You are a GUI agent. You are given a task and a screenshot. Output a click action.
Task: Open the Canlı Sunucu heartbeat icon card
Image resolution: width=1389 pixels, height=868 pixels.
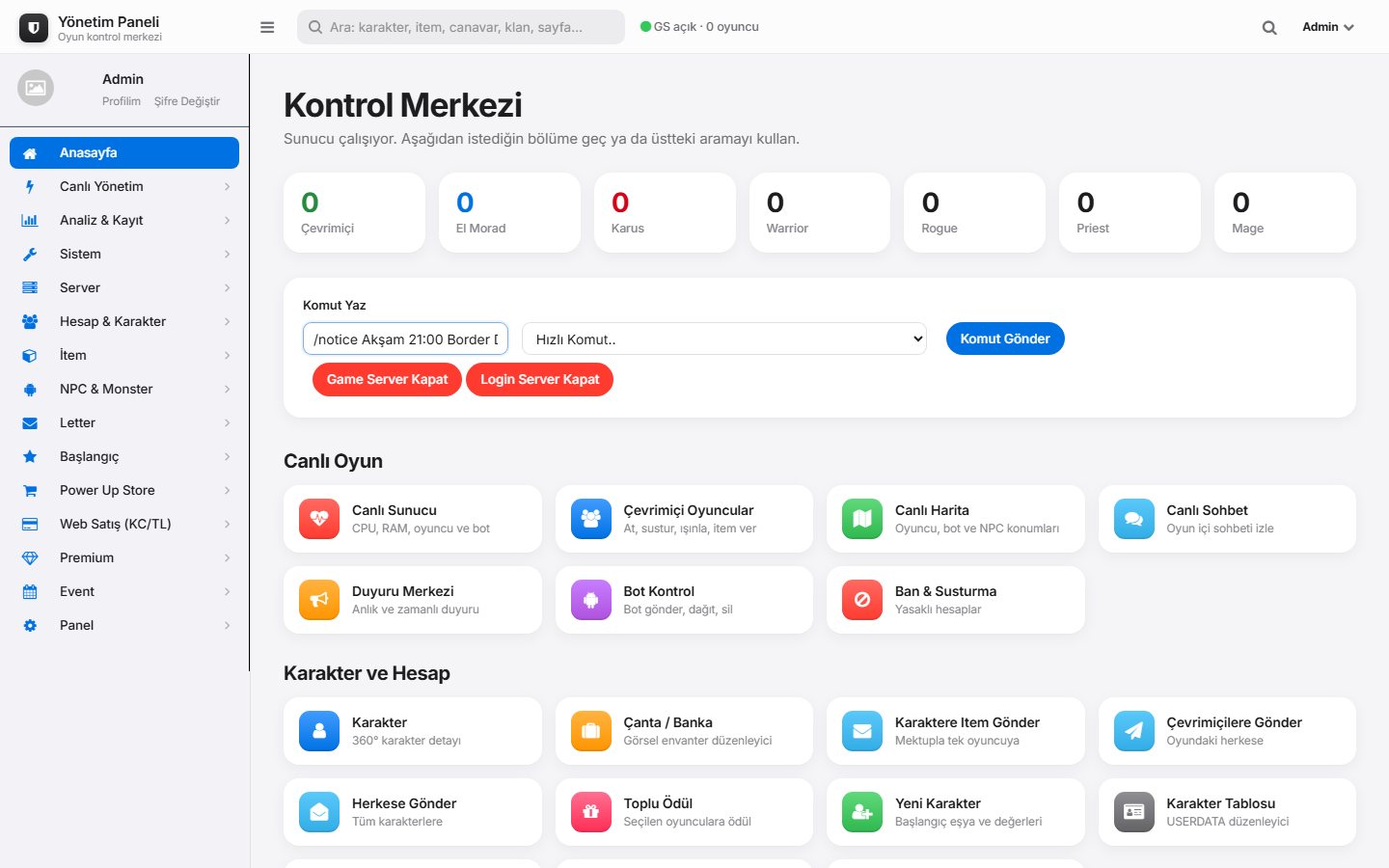(x=319, y=518)
